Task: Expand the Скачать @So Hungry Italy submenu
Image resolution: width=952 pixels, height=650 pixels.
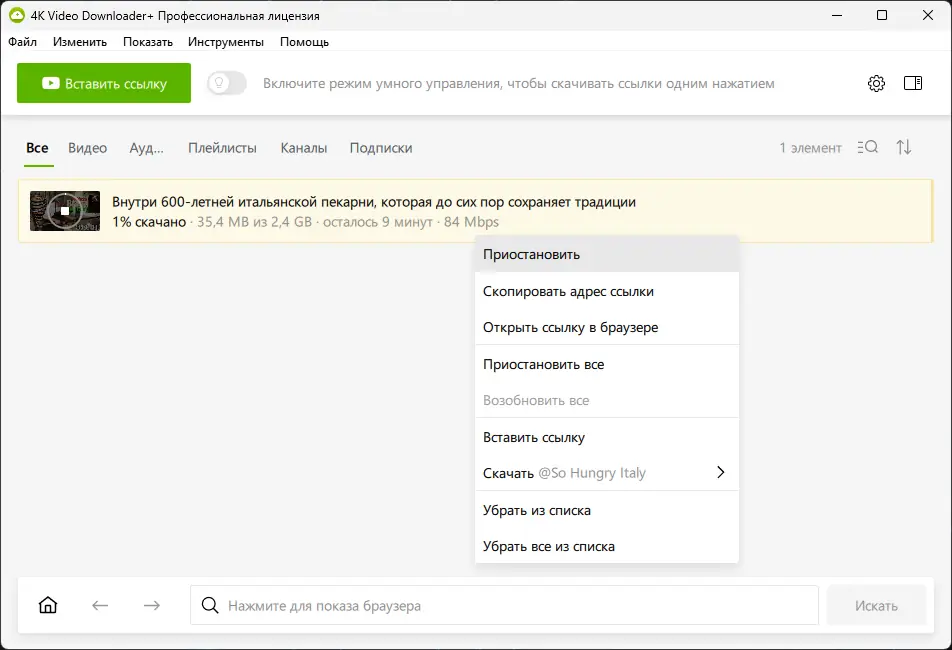Action: tap(720, 473)
